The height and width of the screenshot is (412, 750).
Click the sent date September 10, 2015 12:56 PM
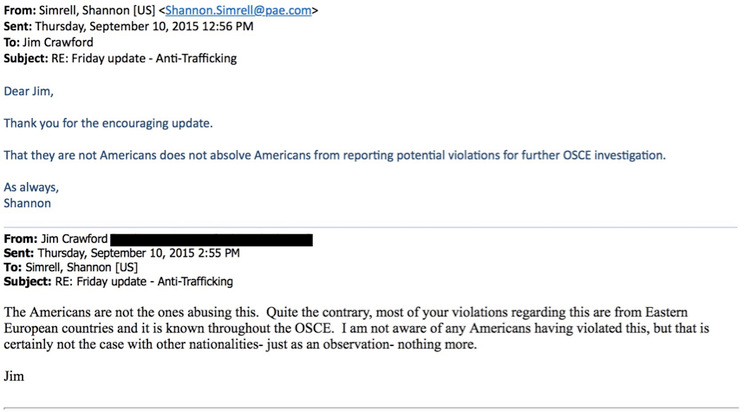point(144,26)
